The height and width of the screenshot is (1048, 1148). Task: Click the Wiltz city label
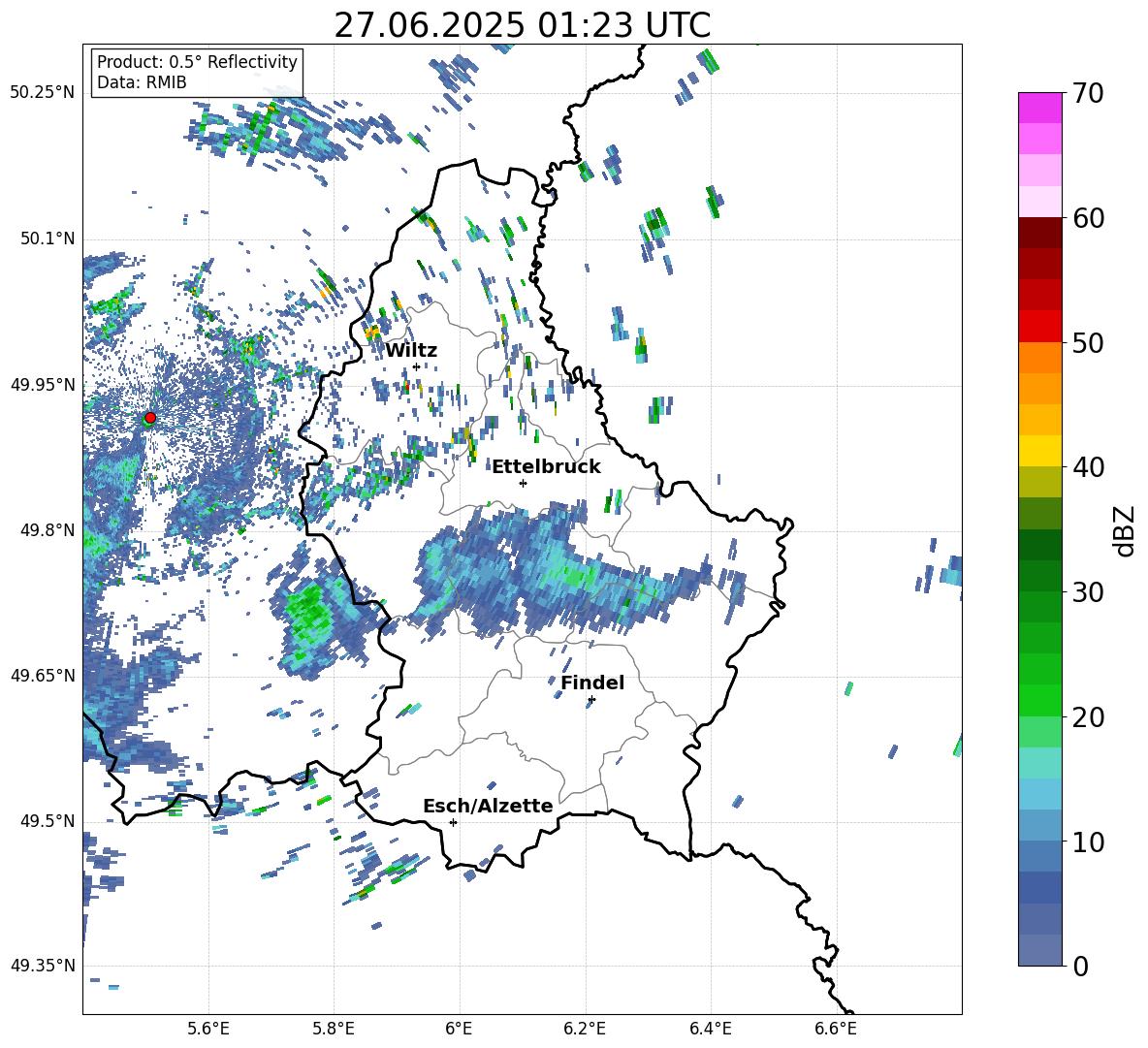(x=411, y=351)
